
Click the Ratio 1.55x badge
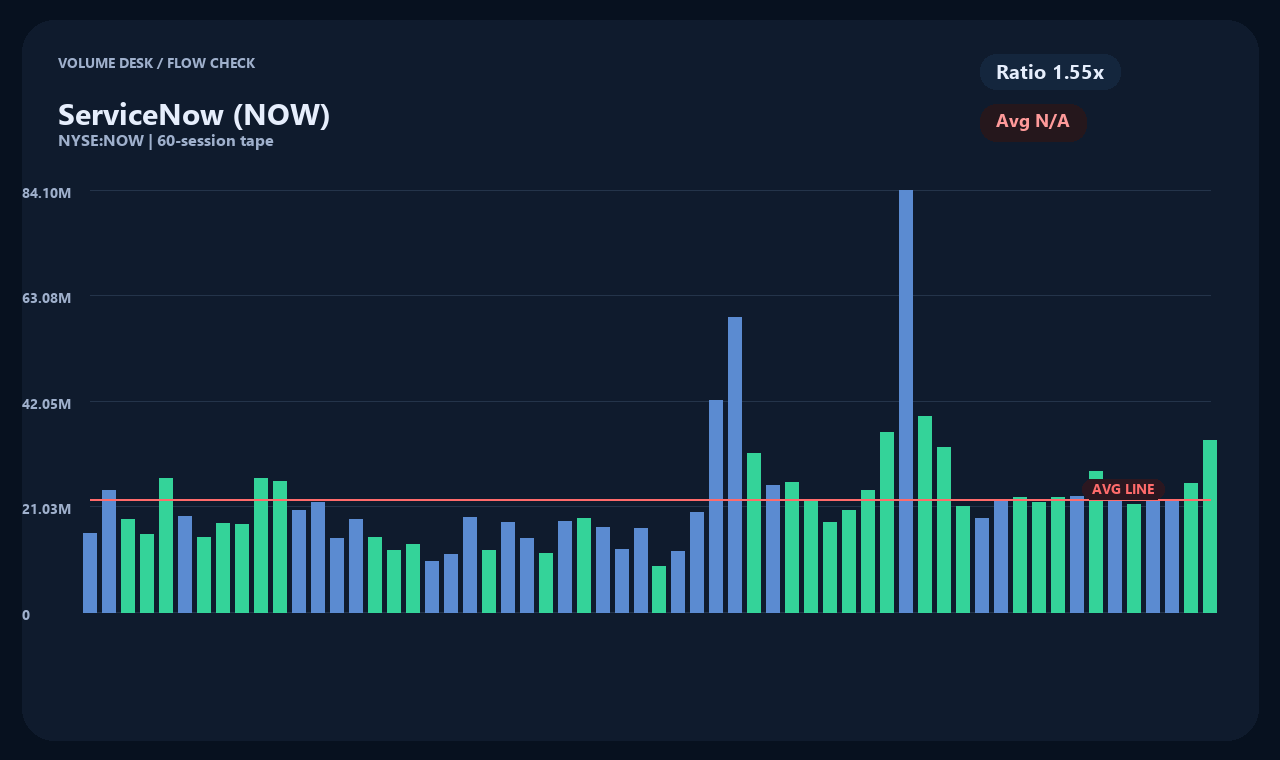(x=1050, y=72)
